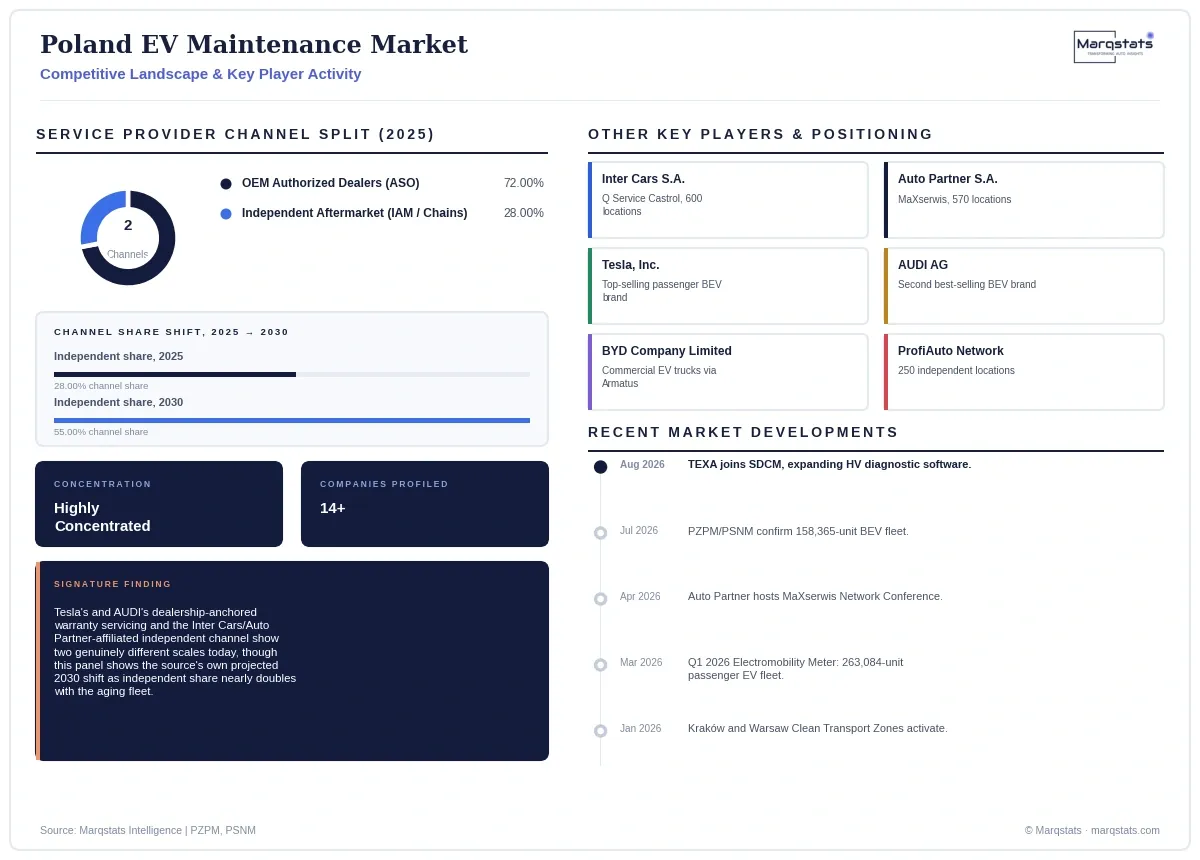Click the Independent Aftermarket (IAM / Chains) label

coord(354,213)
